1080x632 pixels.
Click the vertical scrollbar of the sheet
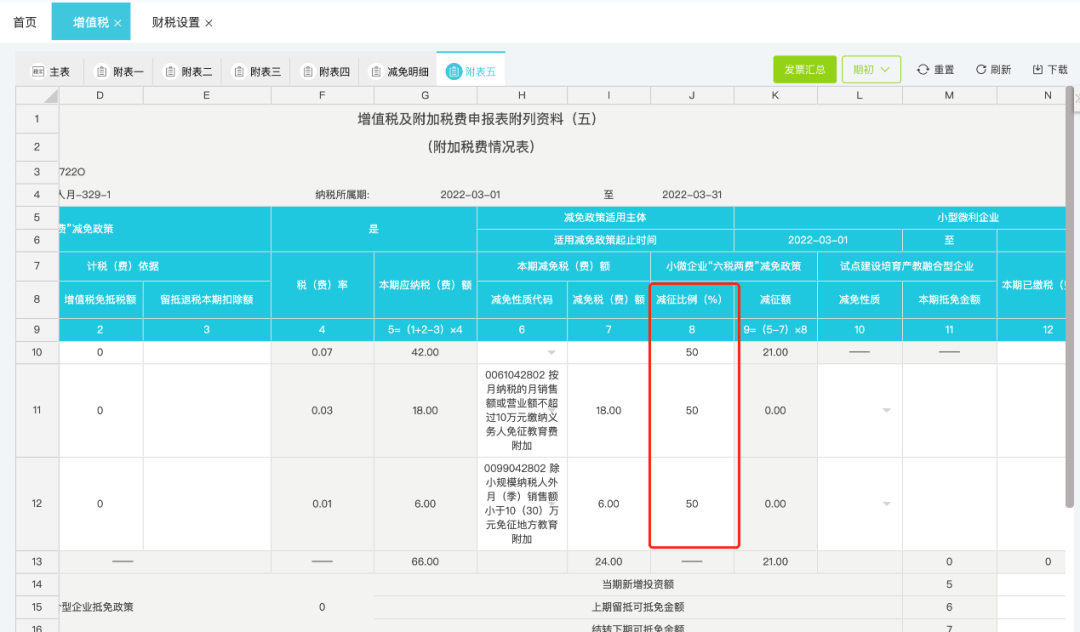(x=1070, y=297)
